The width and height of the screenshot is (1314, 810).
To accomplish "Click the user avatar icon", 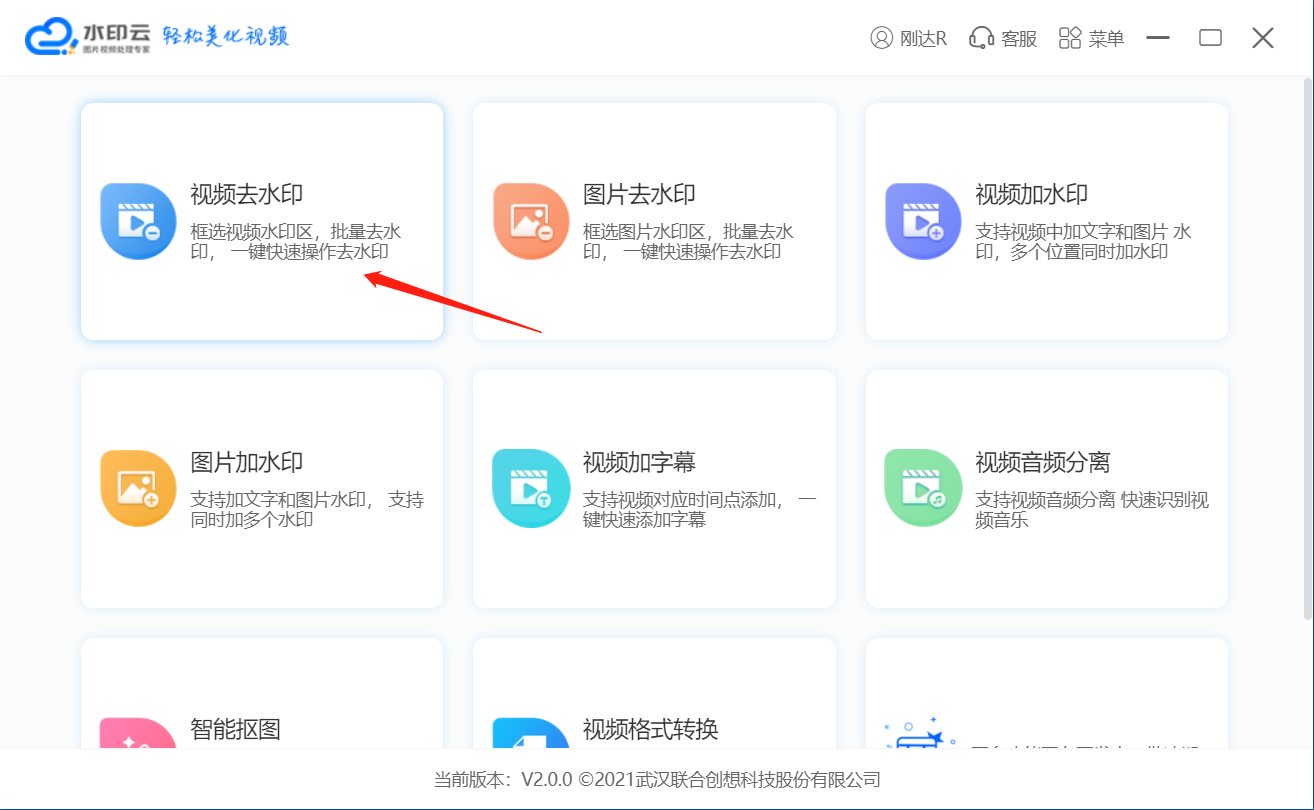I will coord(881,38).
